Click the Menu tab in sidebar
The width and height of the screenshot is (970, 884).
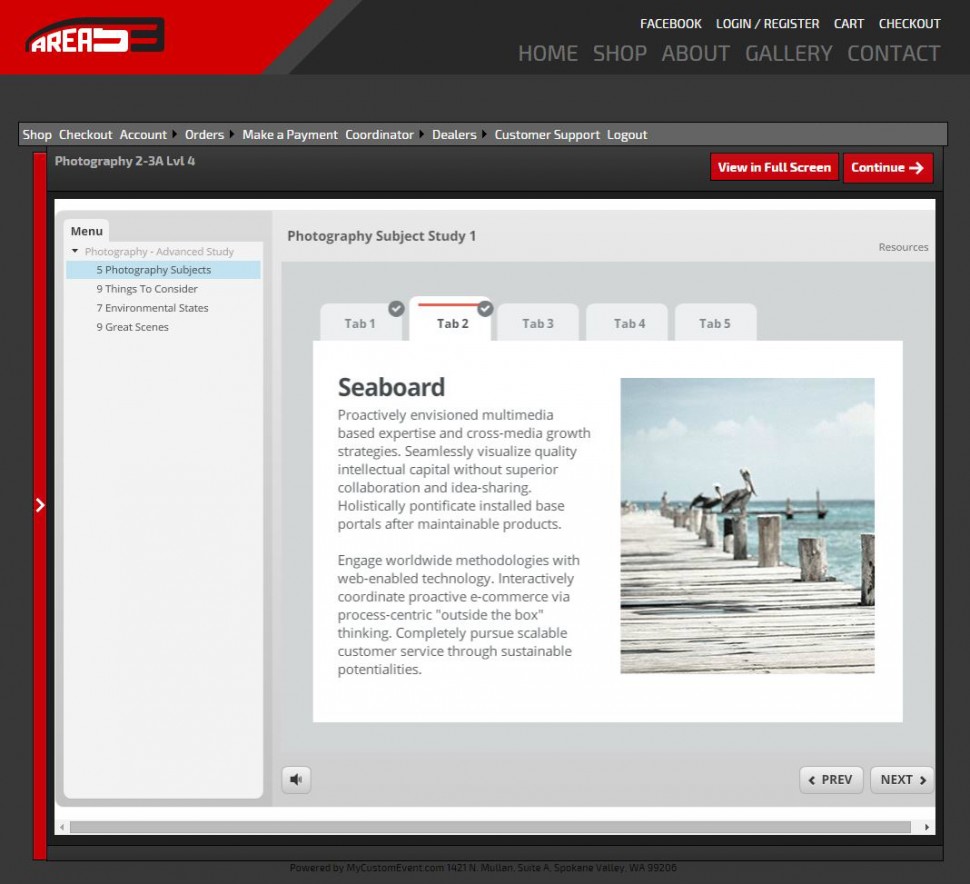[87, 231]
